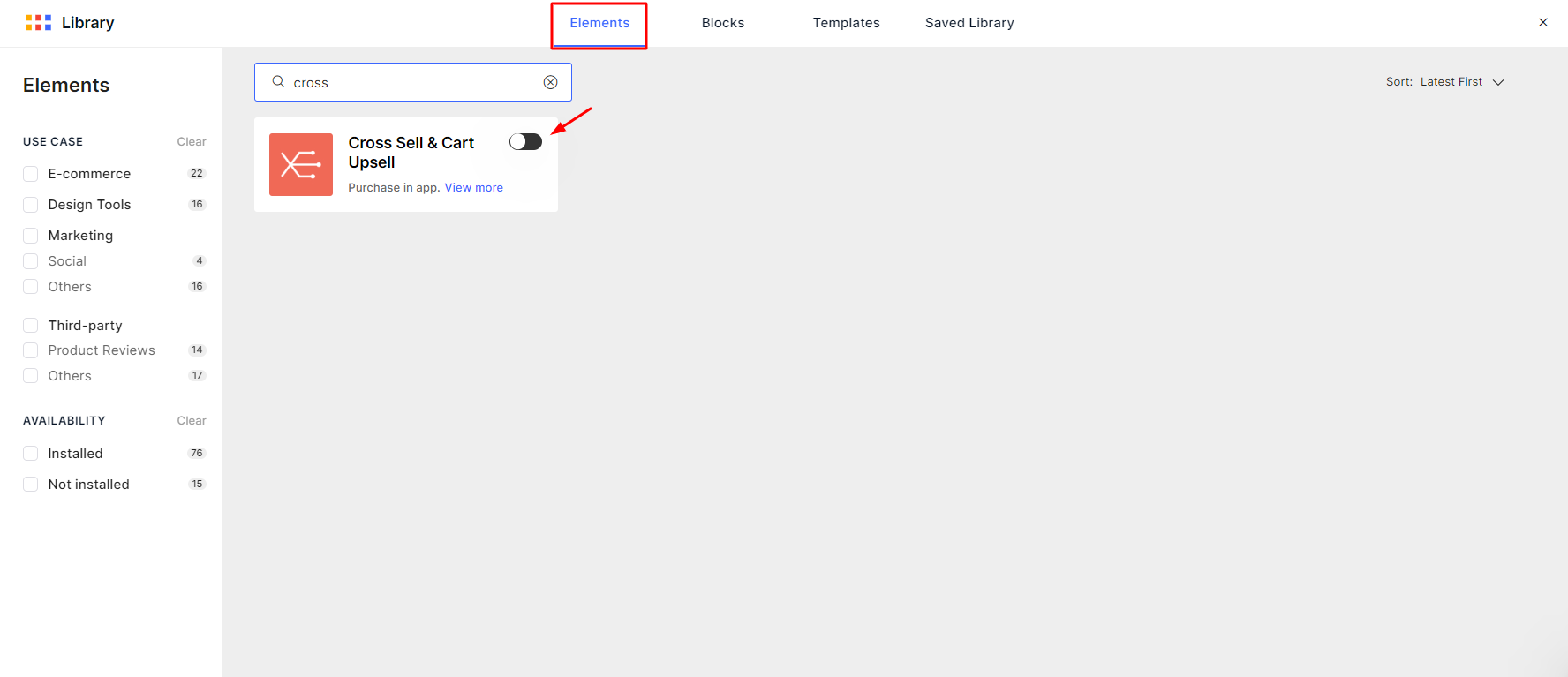Image resolution: width=1568 pixels, height=677 pixels.
Task: Check the Product Reviews filter
Action: click(x=31, y=350)
